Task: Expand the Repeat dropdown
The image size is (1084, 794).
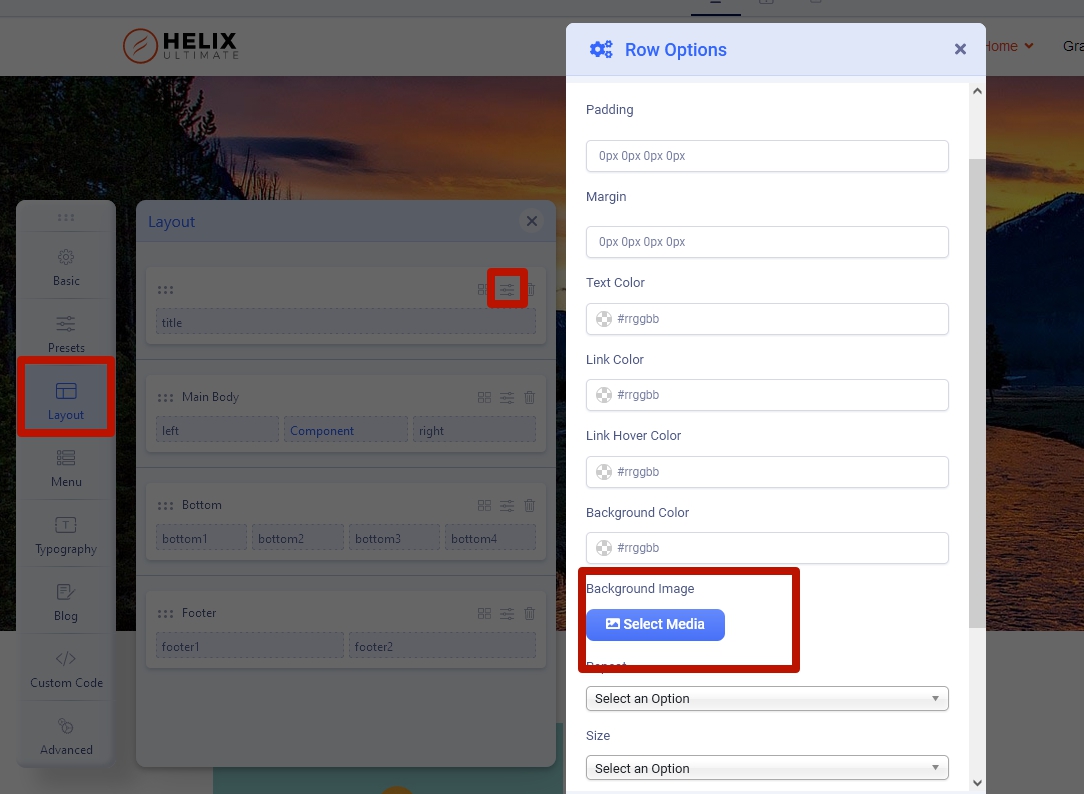Action: (767, 698)
